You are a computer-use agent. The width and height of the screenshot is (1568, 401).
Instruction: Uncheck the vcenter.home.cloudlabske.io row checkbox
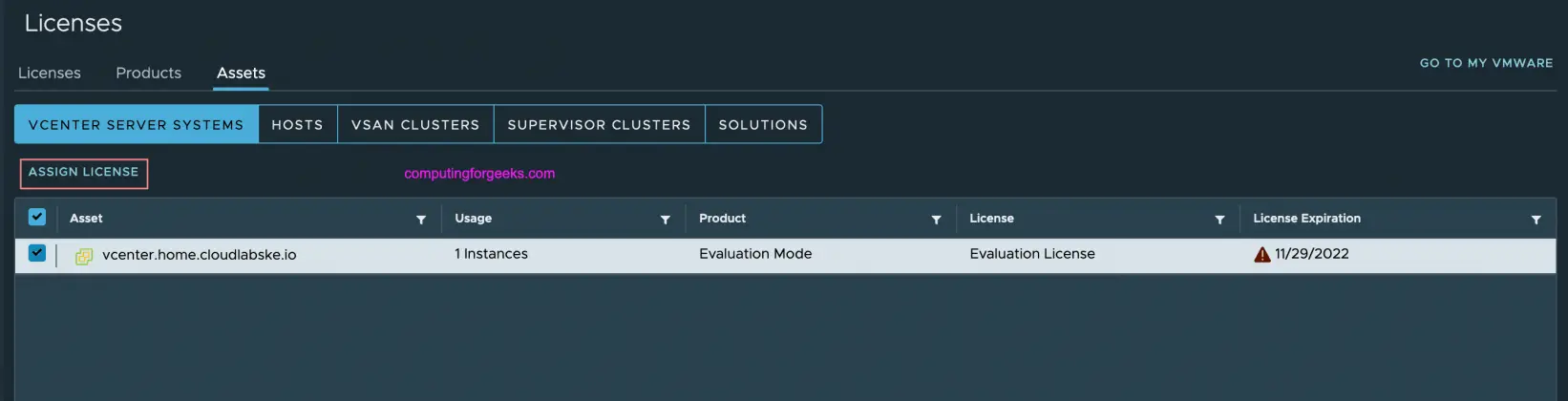click(x=37, y=253)
